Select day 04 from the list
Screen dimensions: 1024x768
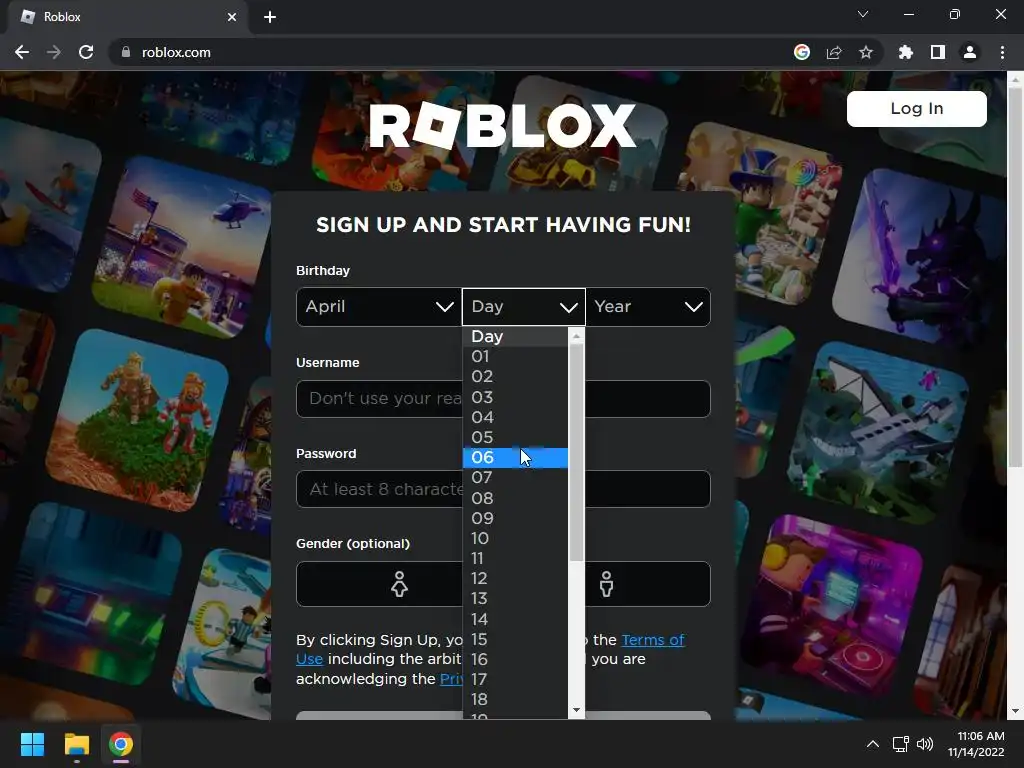[x=515, y=417]
